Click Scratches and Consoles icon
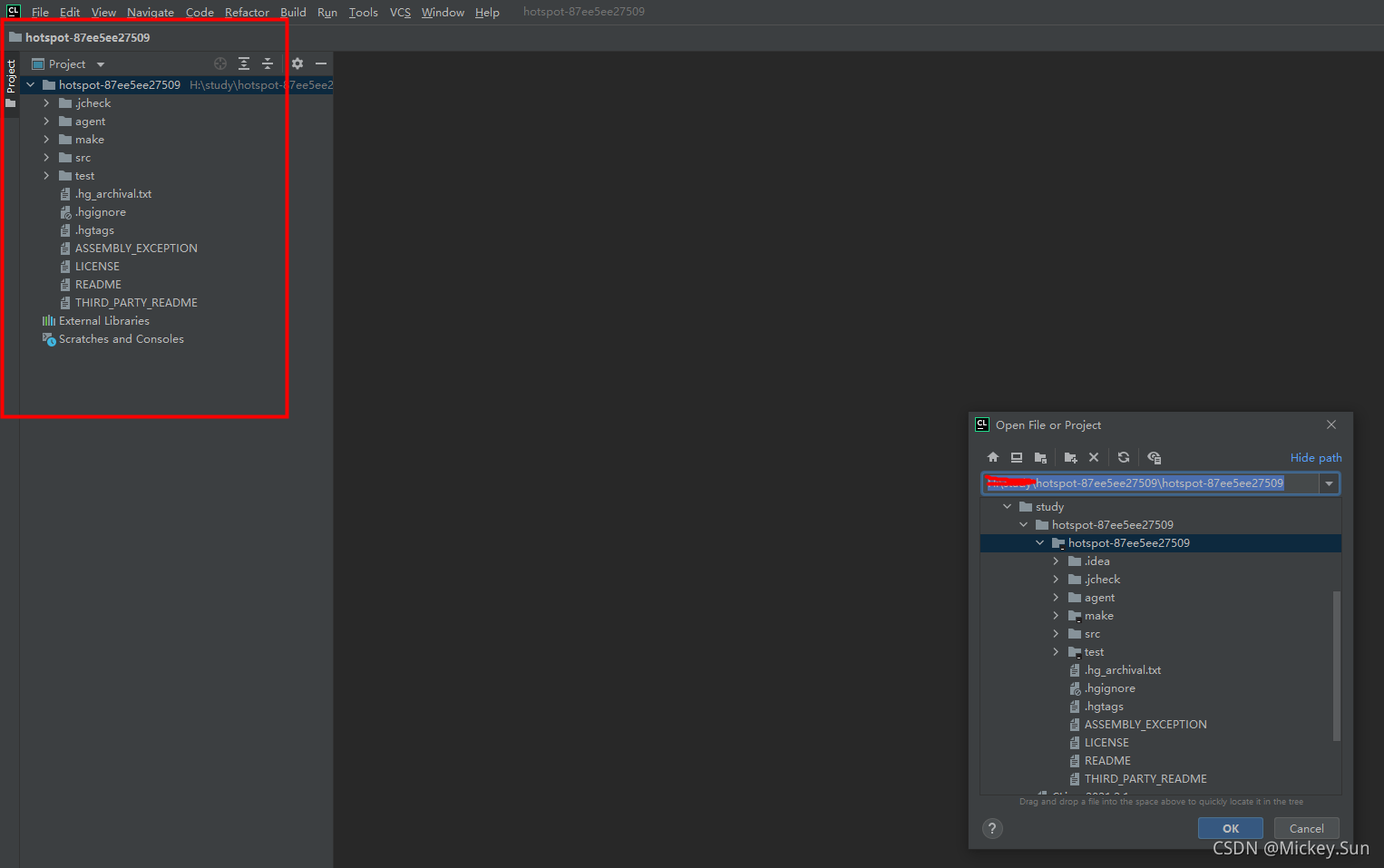 pos(49,339)
